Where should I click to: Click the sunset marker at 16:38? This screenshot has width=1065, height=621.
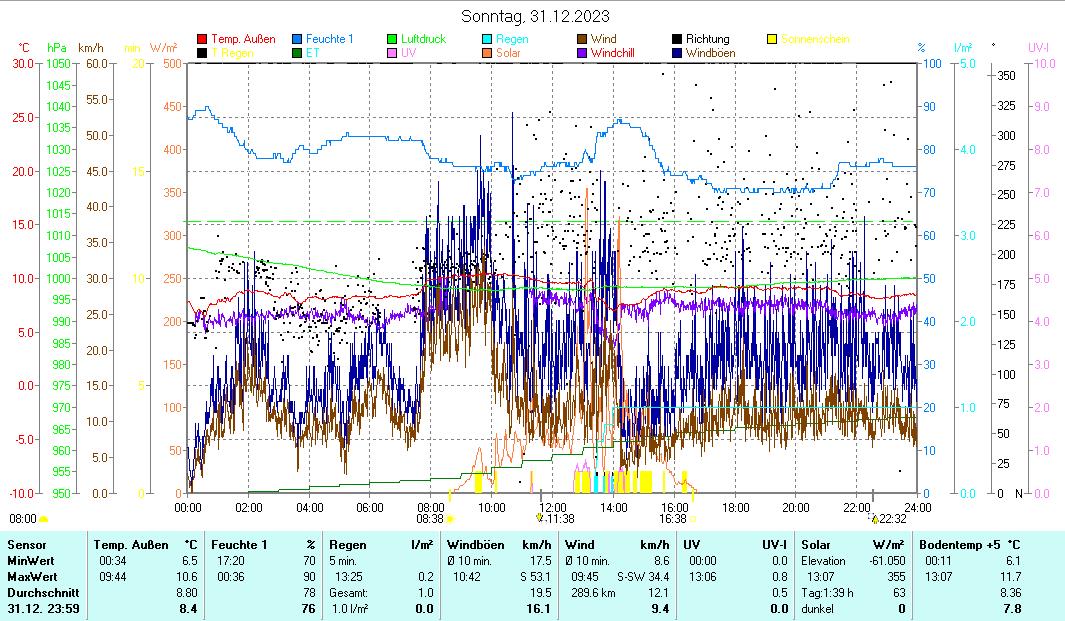693,519
